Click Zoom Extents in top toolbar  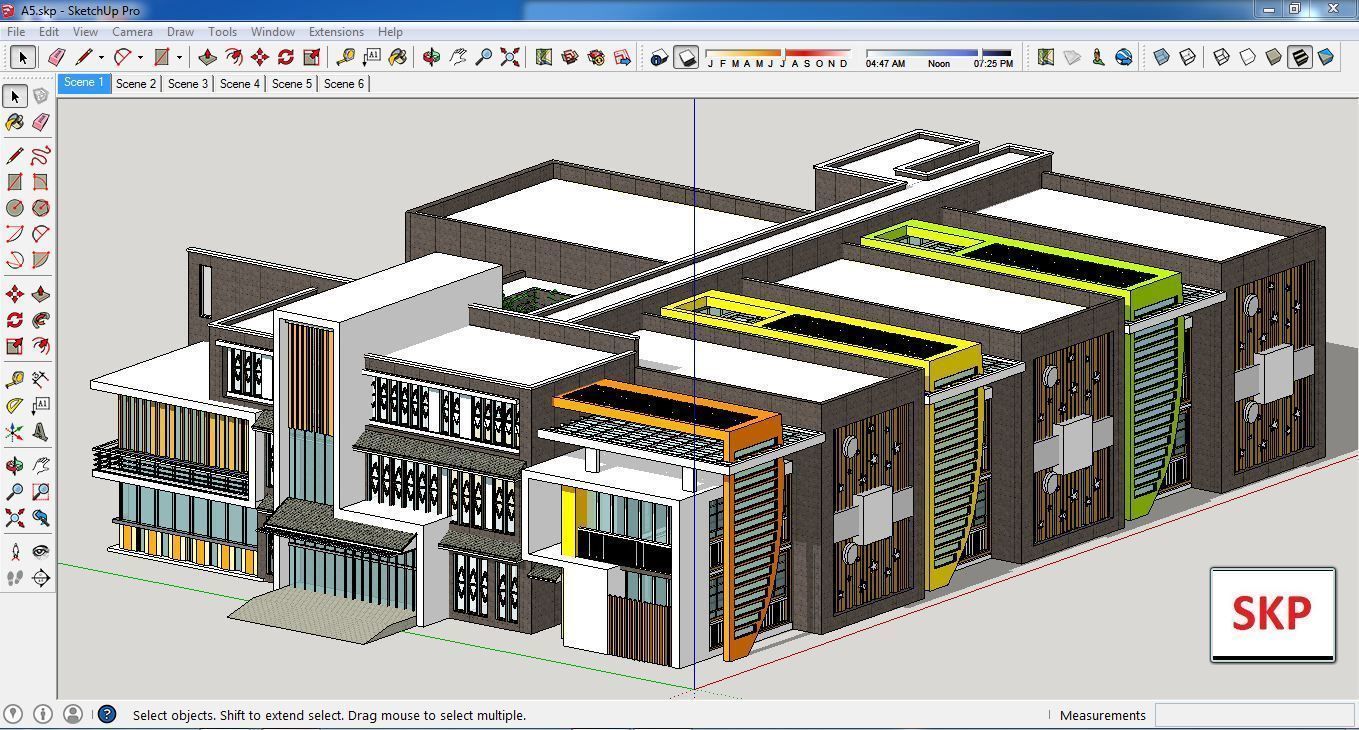point(509,57)
